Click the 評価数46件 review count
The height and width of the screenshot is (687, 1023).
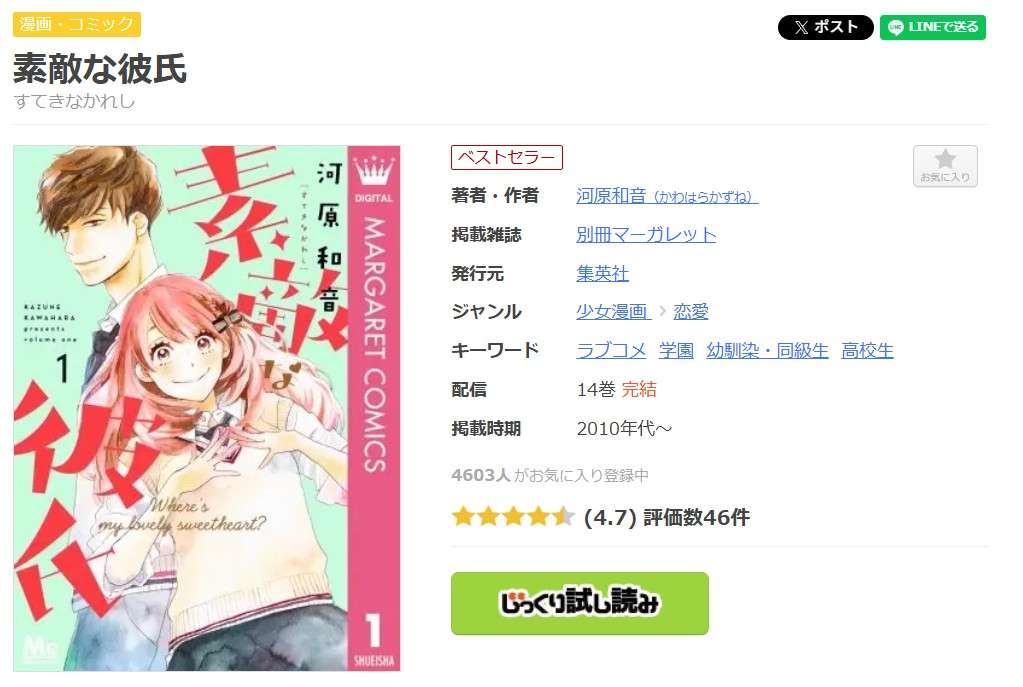click(696, 517)
